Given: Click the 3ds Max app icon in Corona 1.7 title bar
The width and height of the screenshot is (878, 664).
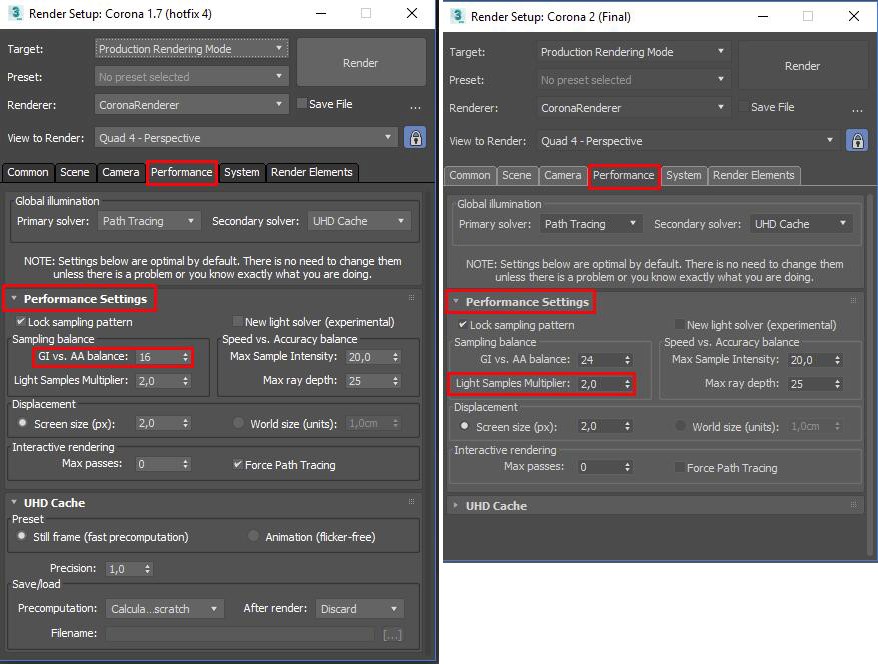Looking at the screenshot, I should pos(16,13).
